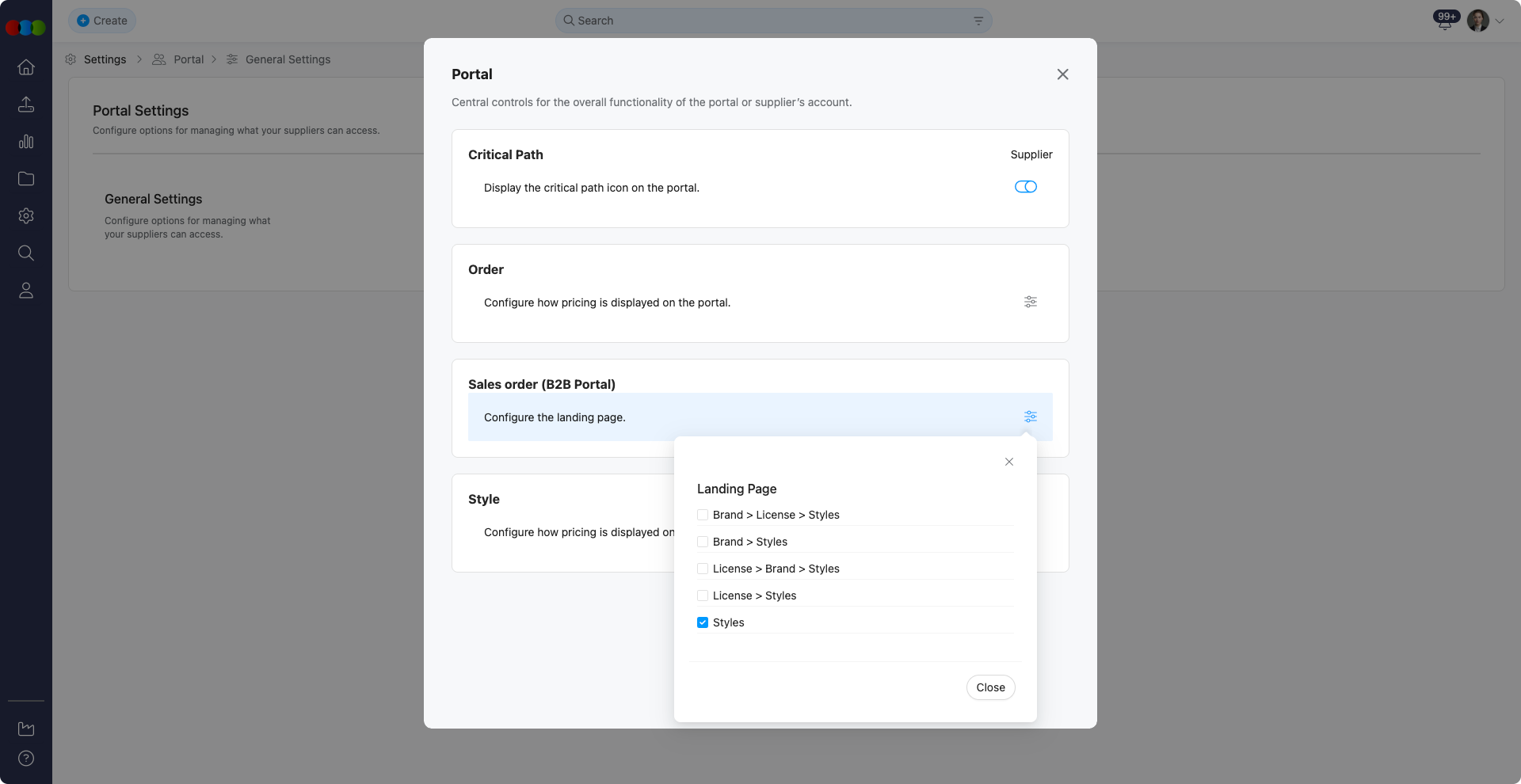Open the Order pricing configuration sliders icon

pos(1030,302)
